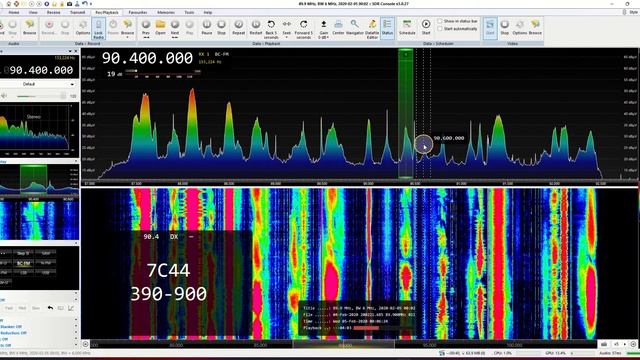640x360 pixels.
Task: Click the speaker mute icon beside the volume slider
Action: (4, 96)
